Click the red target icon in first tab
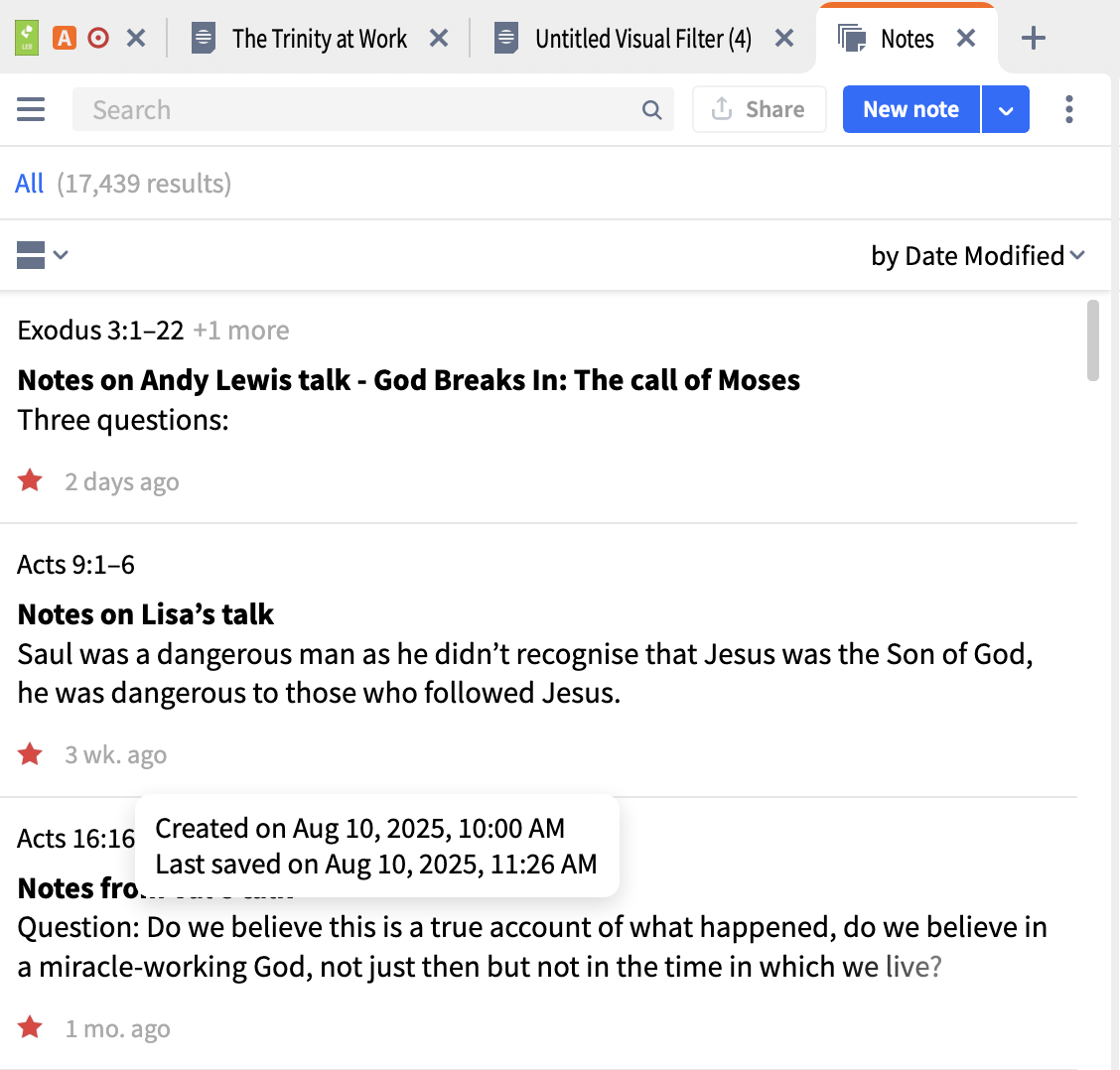Image resolution: width=1120 pixels, height=1070 pixels. tap(98, 38)
